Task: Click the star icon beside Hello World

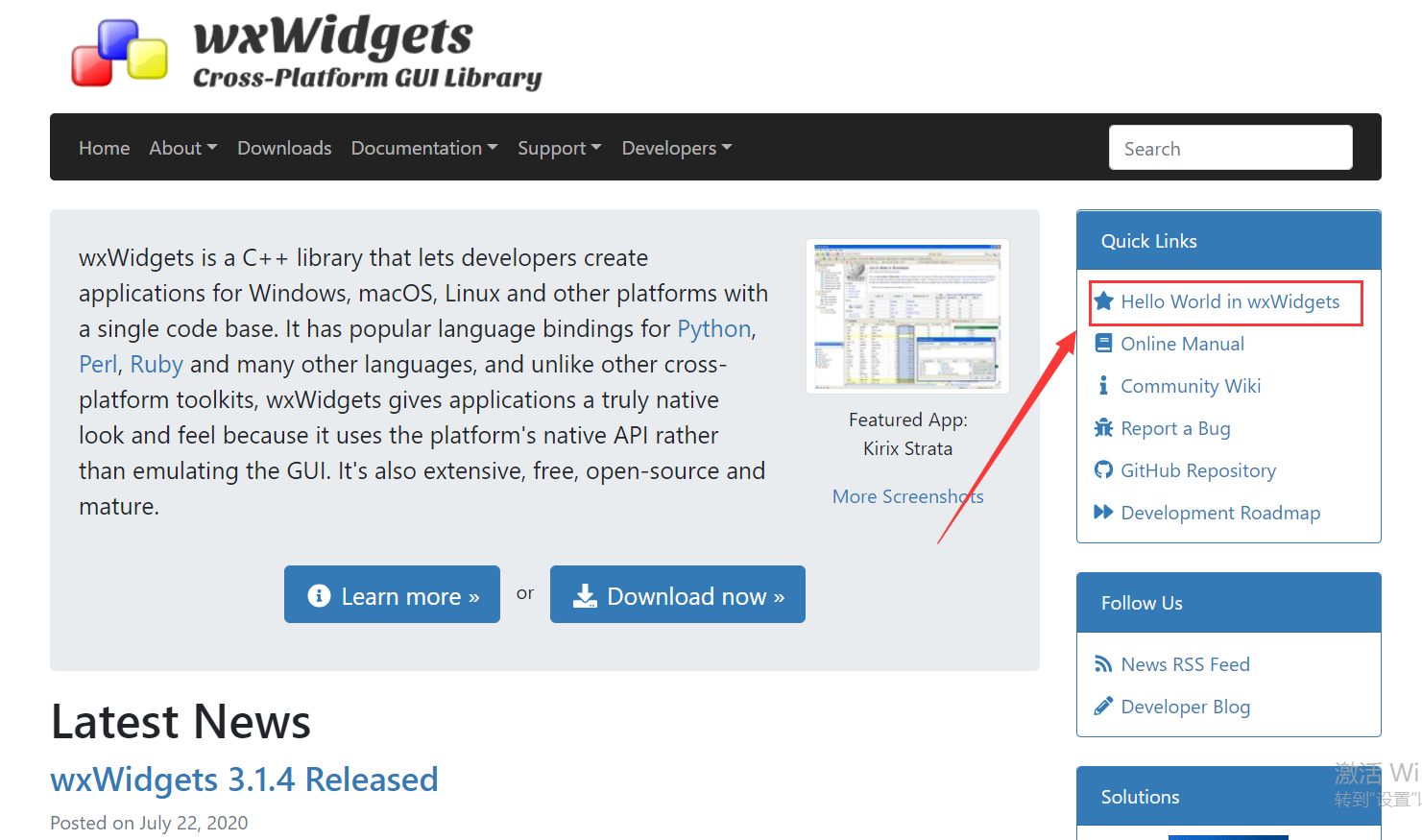Action: click(x=1104, y=301)
